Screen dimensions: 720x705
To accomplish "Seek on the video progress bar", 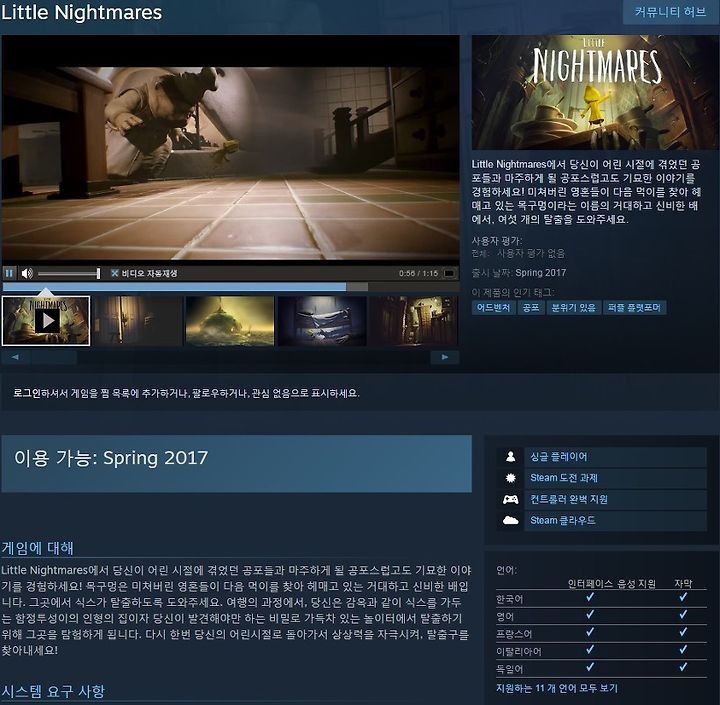I will (x=231, y=287).
